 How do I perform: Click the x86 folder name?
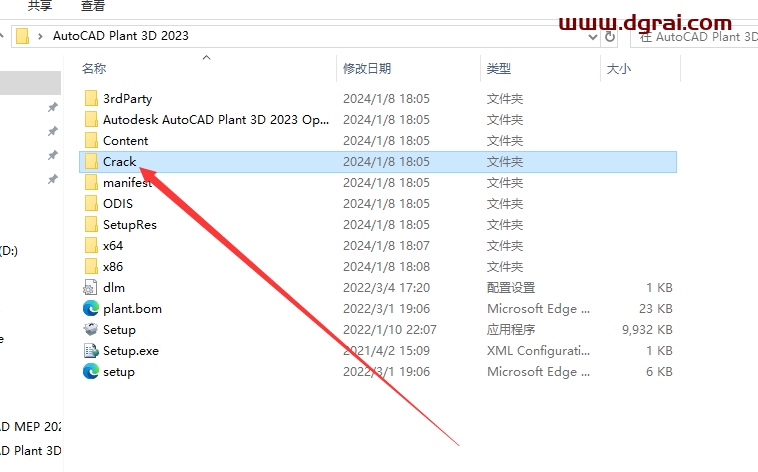[x=113, y=267]
